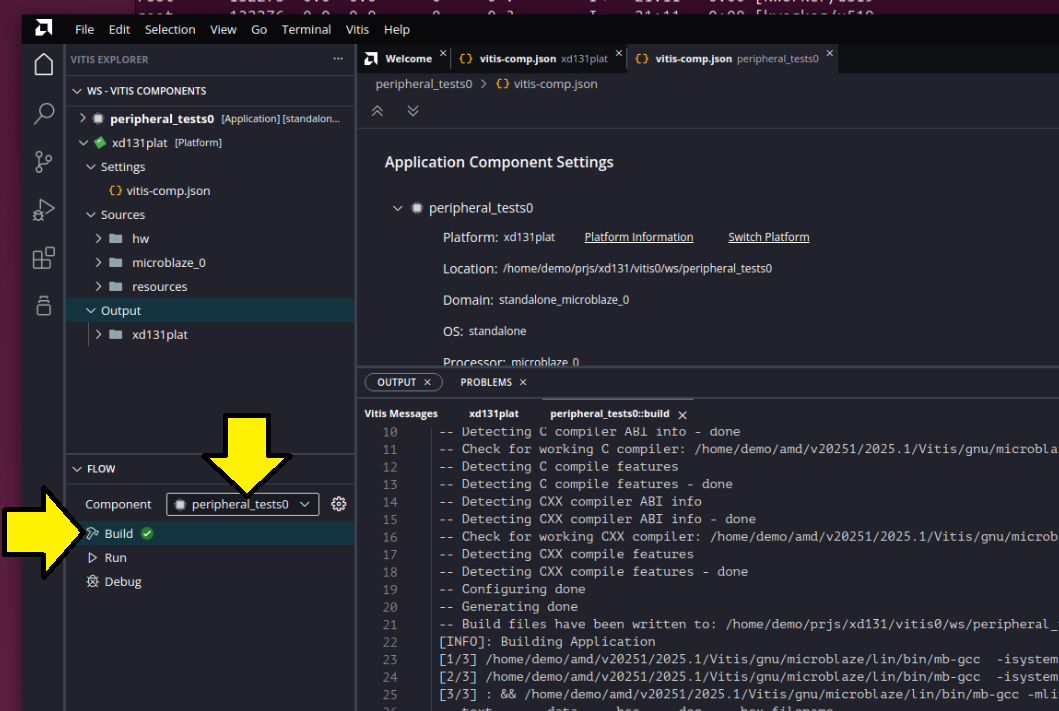Open the Extensions view

43,259
